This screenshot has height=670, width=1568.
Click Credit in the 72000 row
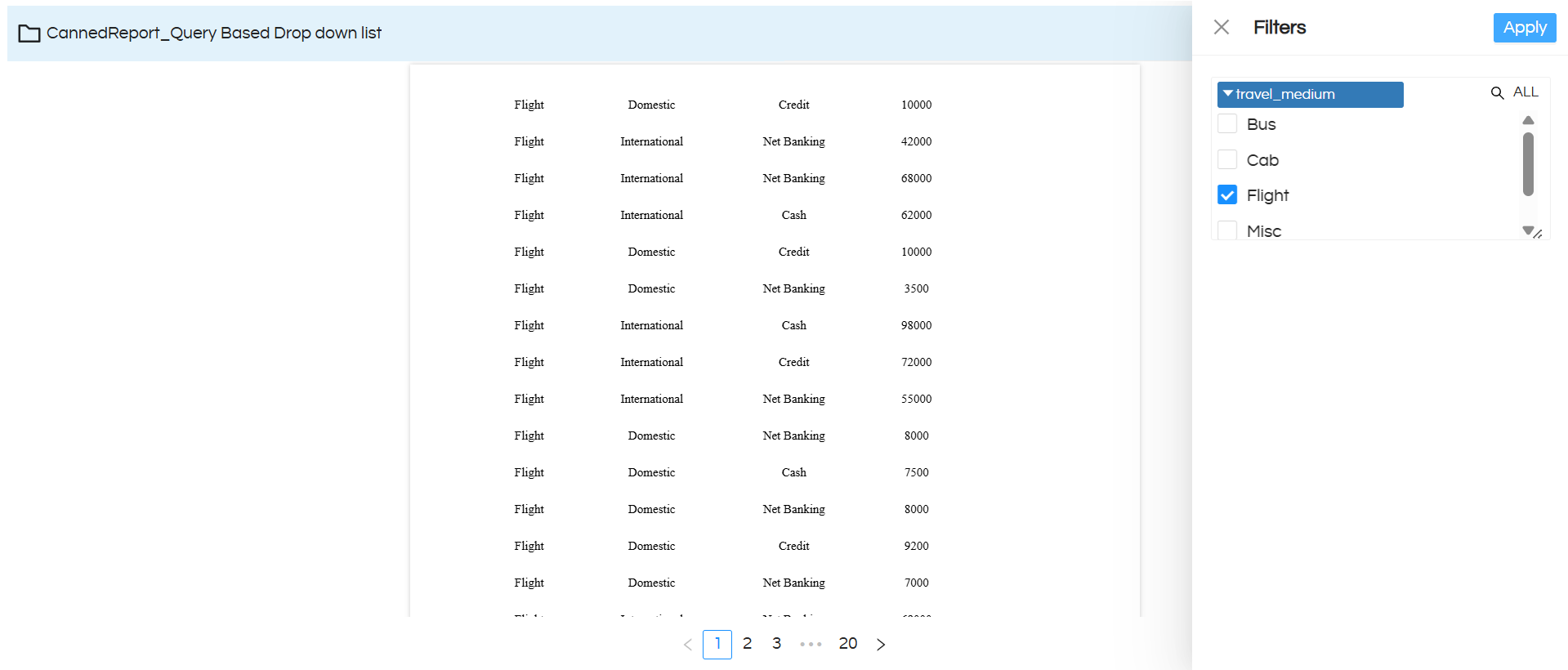tap(793, 362)
